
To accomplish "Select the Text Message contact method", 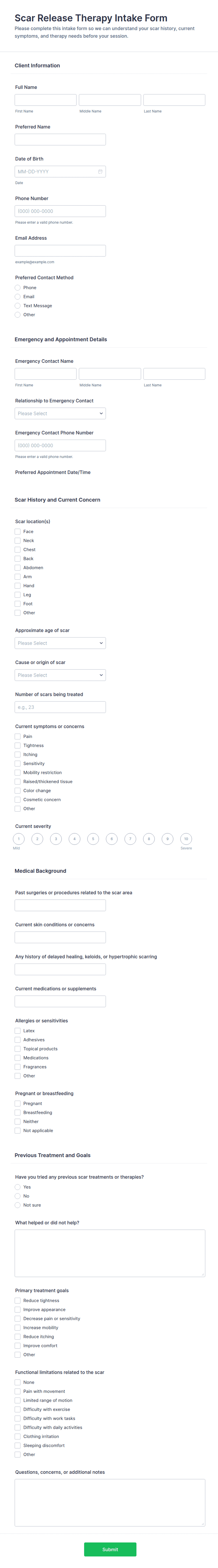I will [18, 306].
